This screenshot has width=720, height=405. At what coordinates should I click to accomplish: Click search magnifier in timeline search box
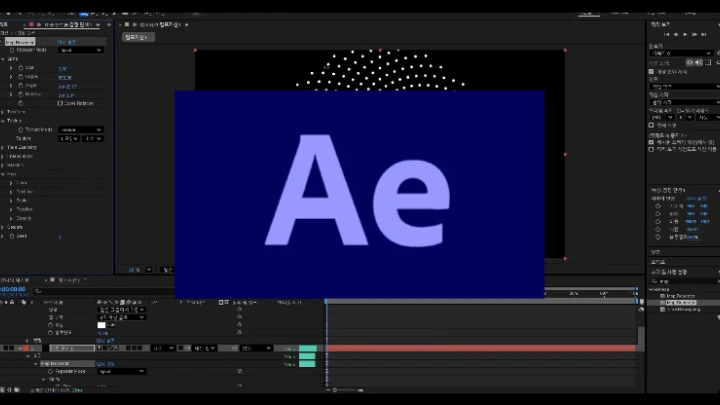click(x=38, y=291)
